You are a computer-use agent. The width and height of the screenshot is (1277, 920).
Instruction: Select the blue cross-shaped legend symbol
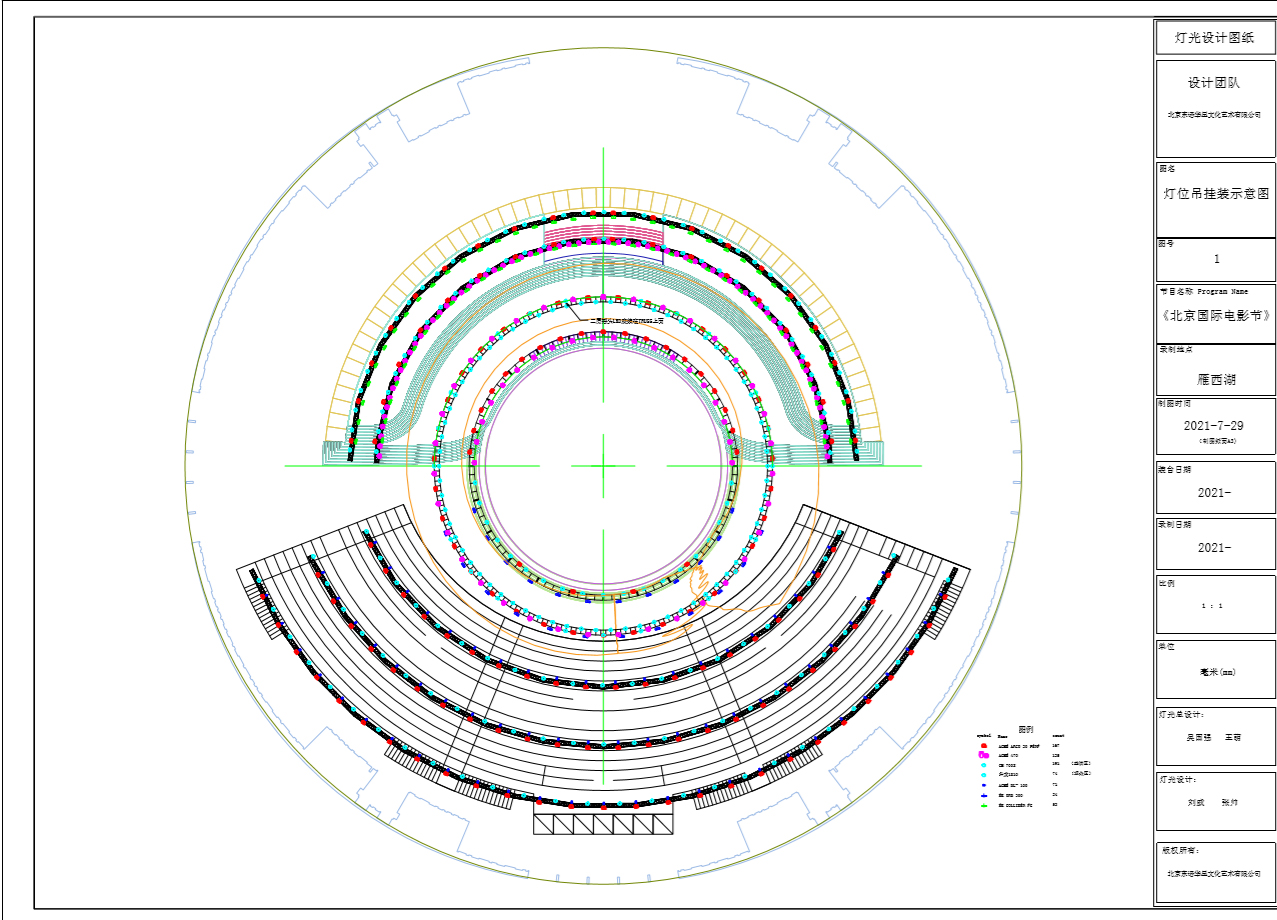(985, 795)
